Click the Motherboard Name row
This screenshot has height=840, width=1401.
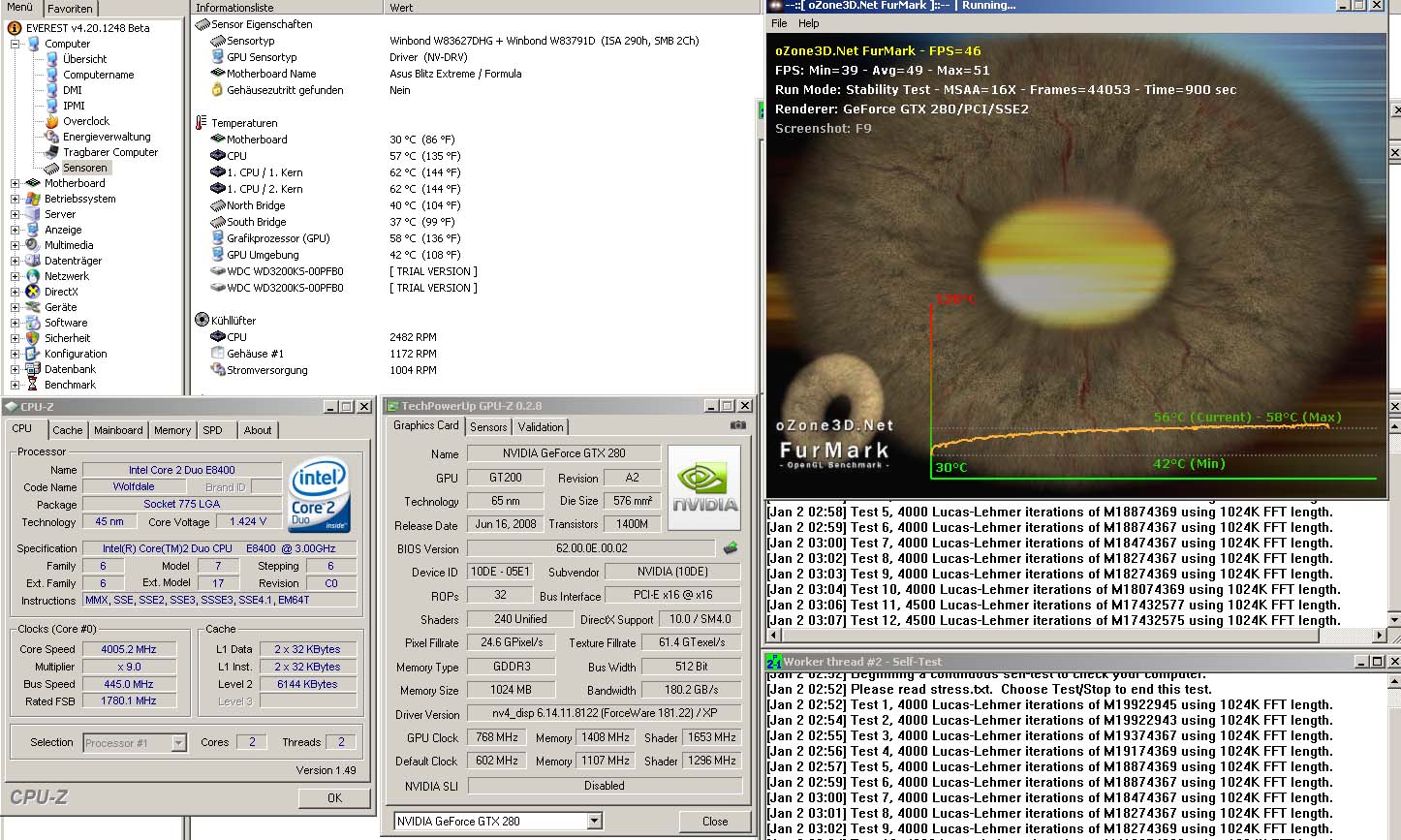click(x=475, y=74)
